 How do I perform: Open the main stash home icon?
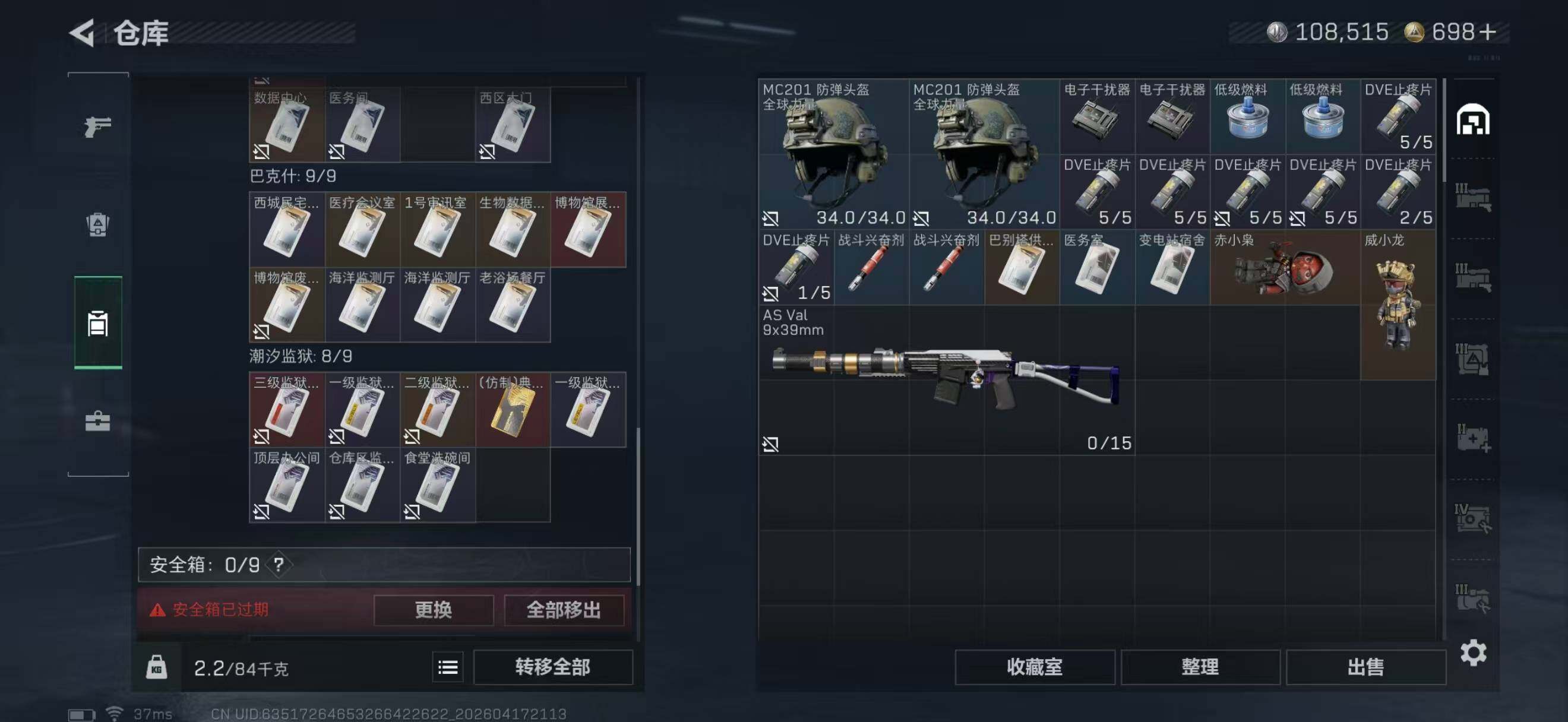[x=1472, y=119]
